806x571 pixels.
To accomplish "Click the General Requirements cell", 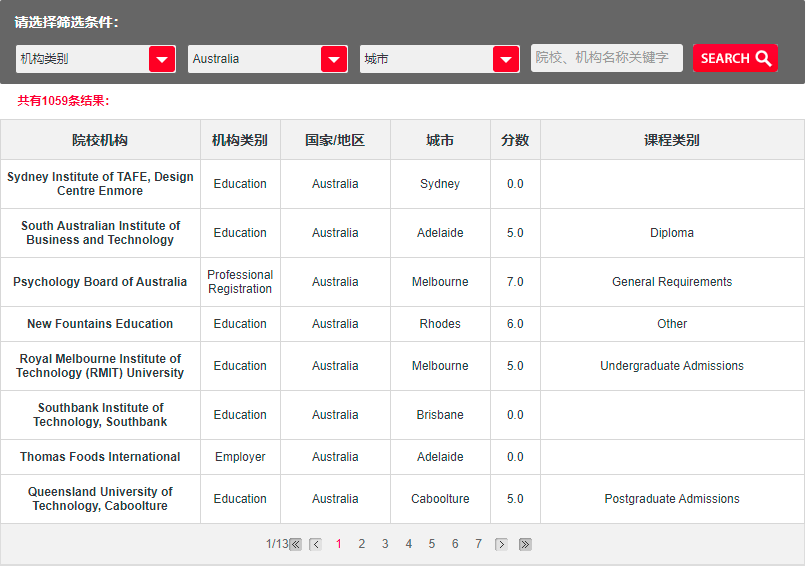I will (x=672, y=282).
